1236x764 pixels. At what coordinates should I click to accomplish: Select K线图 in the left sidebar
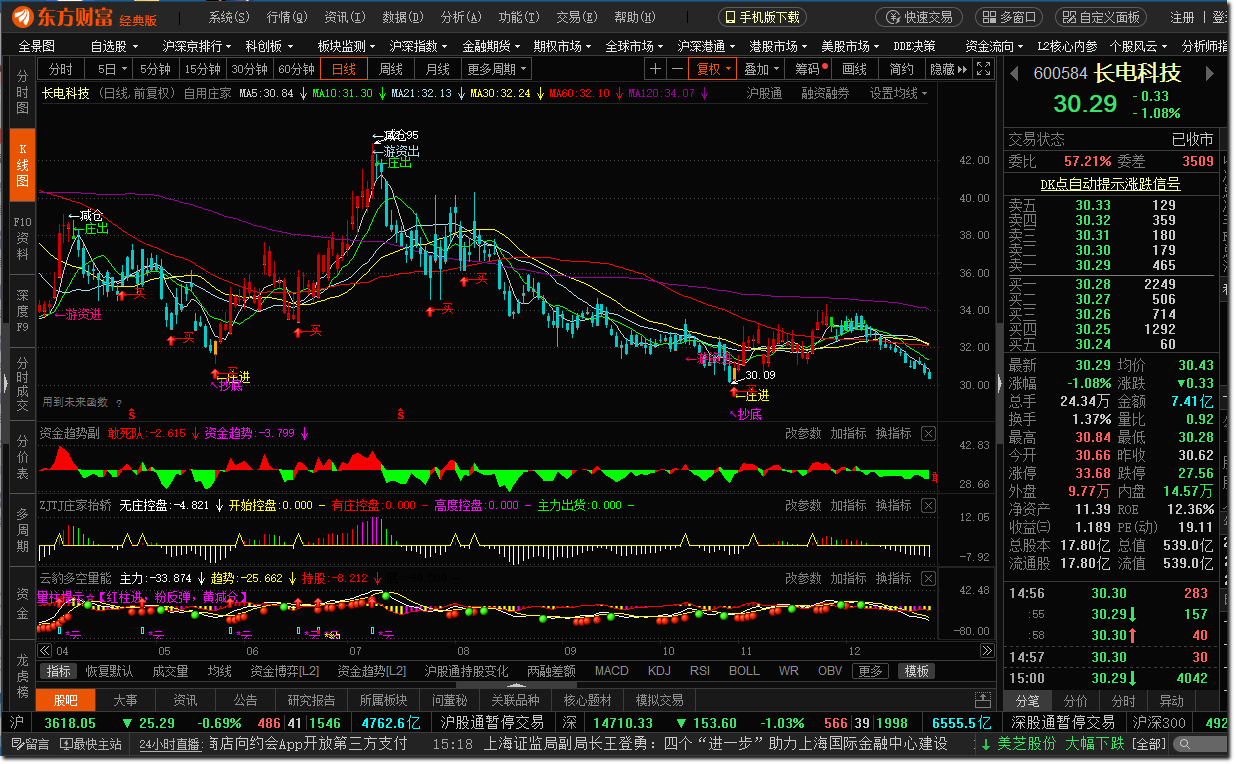(x=22, y=165)
